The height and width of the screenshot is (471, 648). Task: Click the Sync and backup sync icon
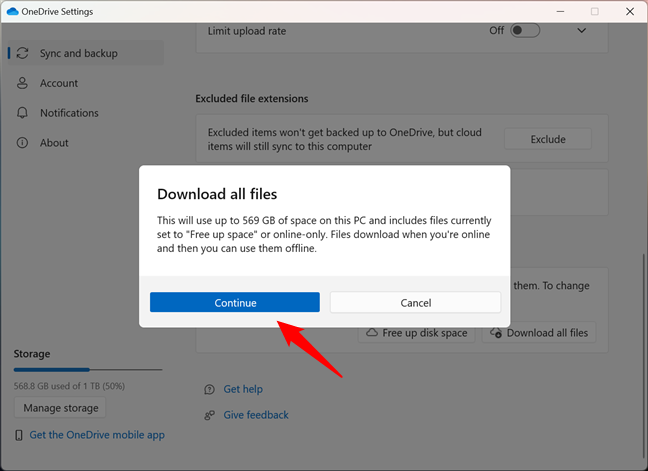coord(22,53)
